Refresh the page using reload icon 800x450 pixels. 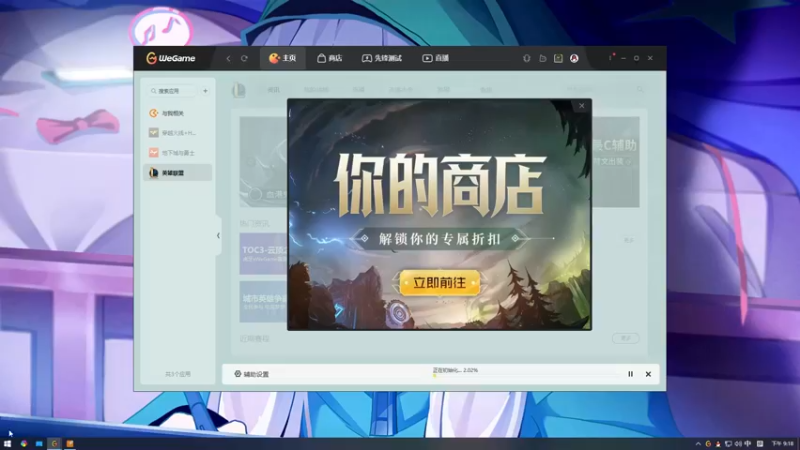244,59
